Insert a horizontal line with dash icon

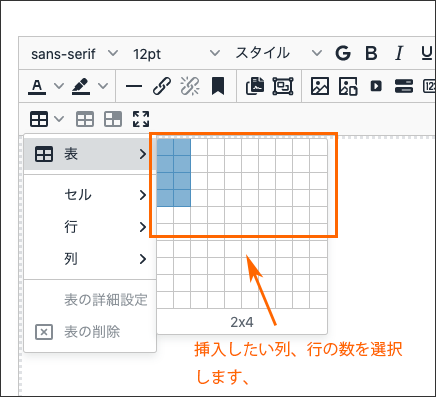pos(134,86)
